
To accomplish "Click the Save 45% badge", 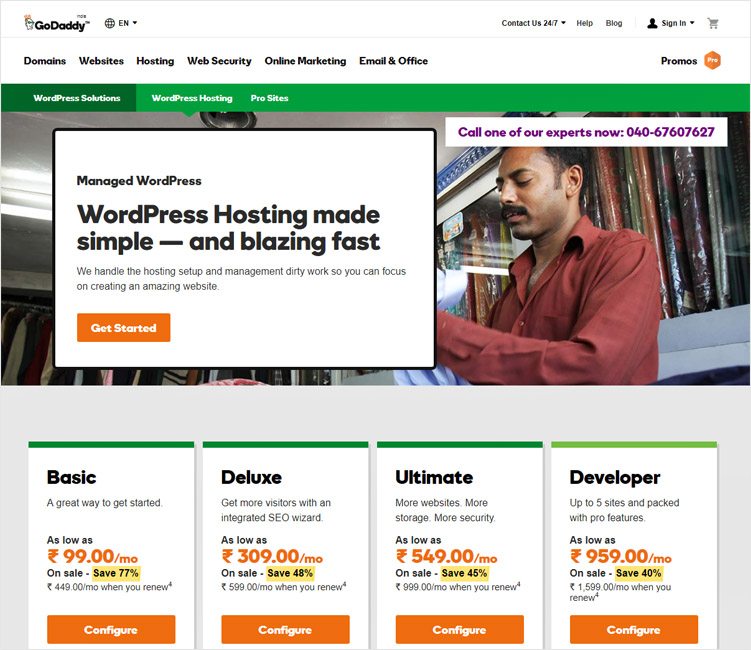I will point(465,573).
